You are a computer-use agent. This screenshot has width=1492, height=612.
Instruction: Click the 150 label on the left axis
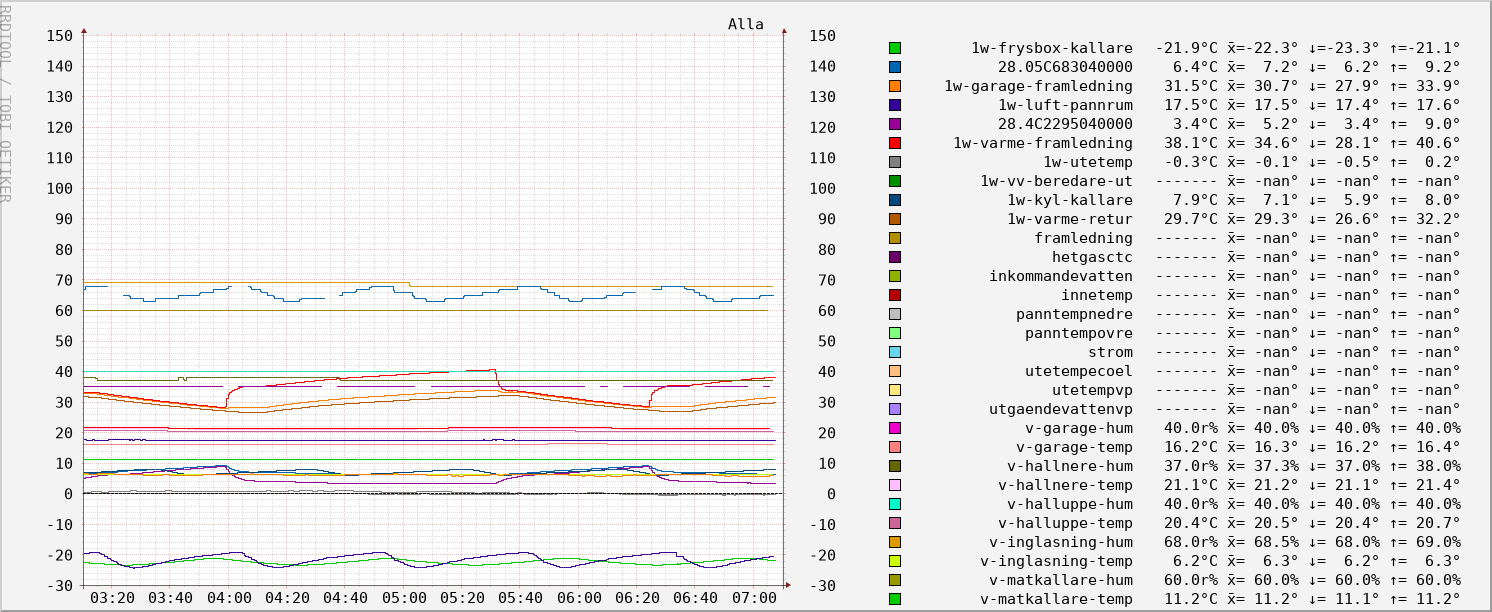coord(59,36)
